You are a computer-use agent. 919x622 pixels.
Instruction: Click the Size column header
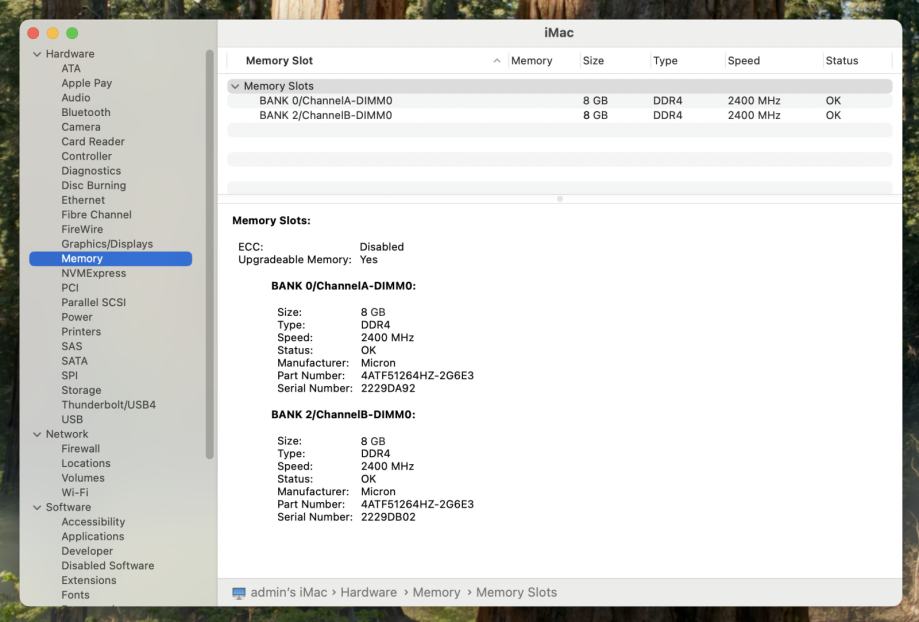(593, 61)
